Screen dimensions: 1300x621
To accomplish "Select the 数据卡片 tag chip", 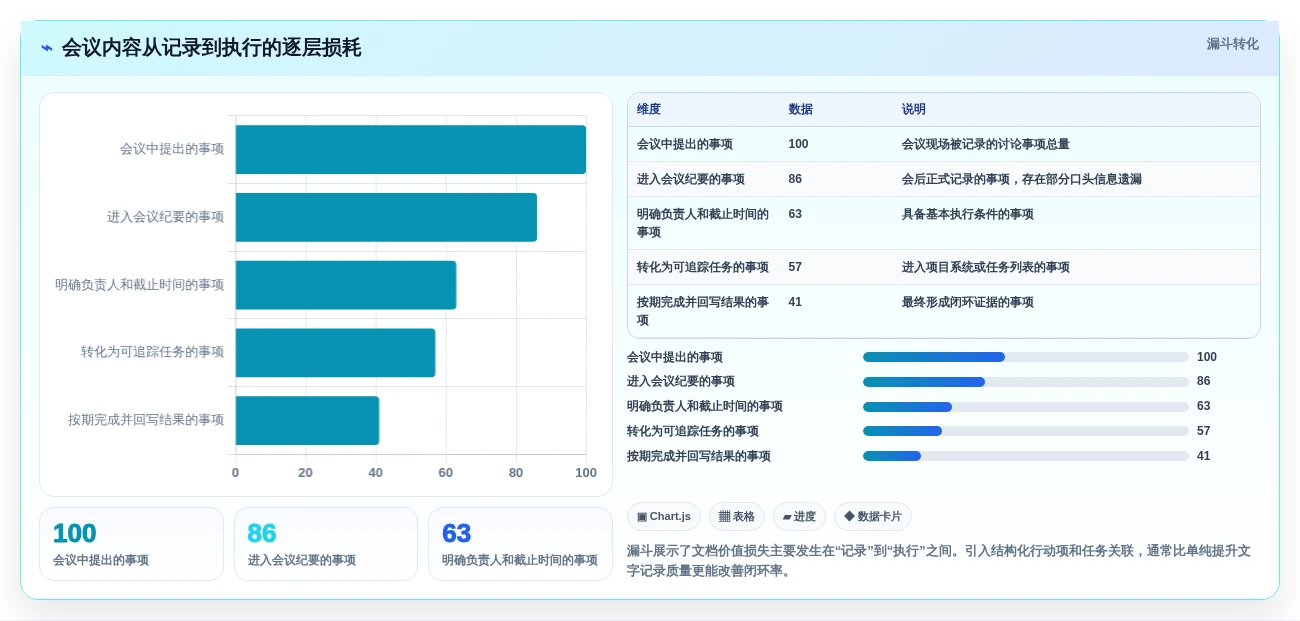I will (x=873, y=516).
